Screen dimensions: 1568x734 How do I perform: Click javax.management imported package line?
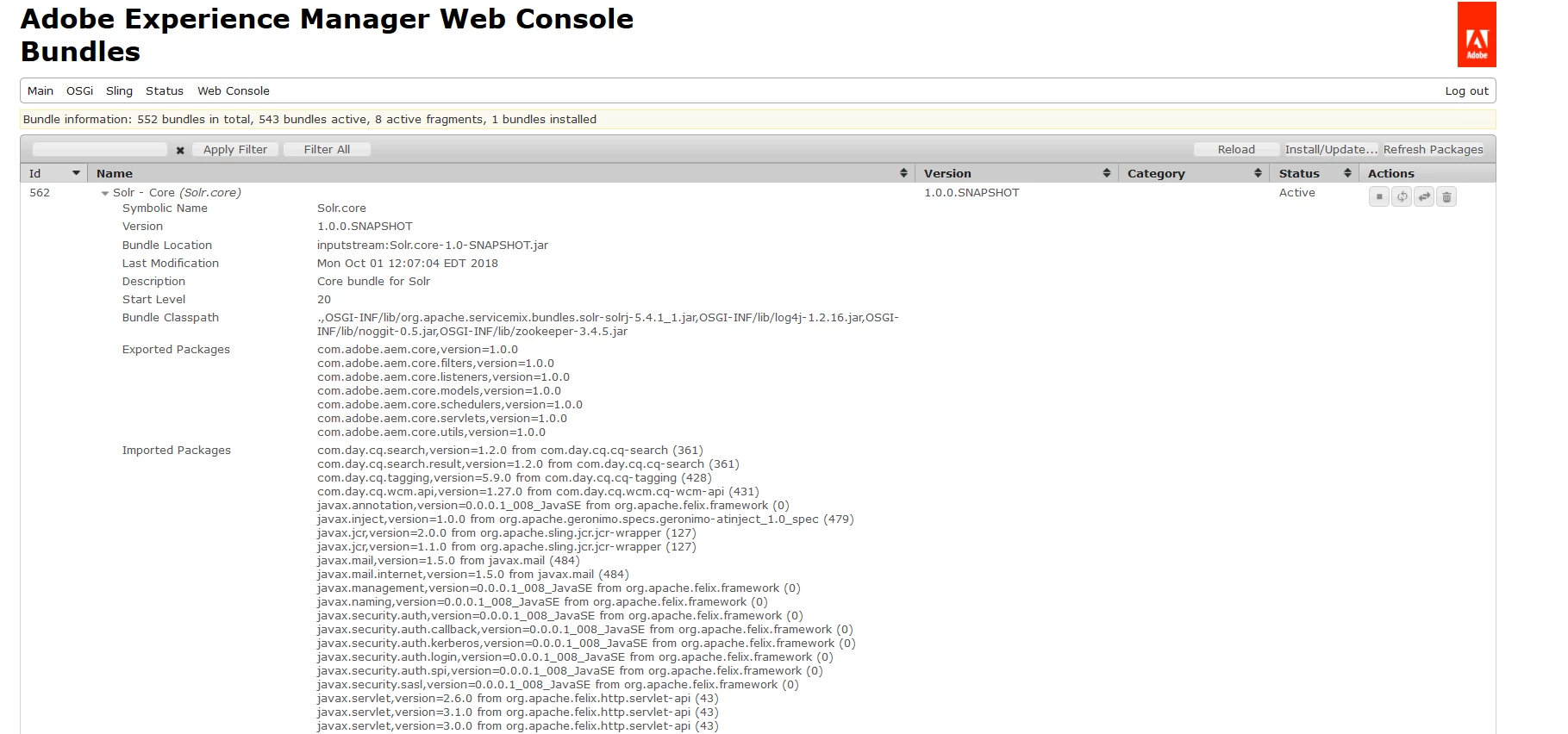click(559, 588)
